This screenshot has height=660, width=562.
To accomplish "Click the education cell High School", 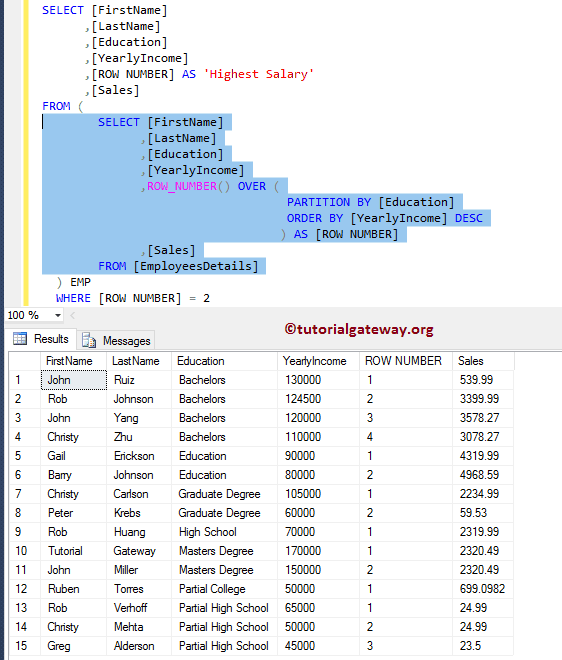I will [224, 532].
